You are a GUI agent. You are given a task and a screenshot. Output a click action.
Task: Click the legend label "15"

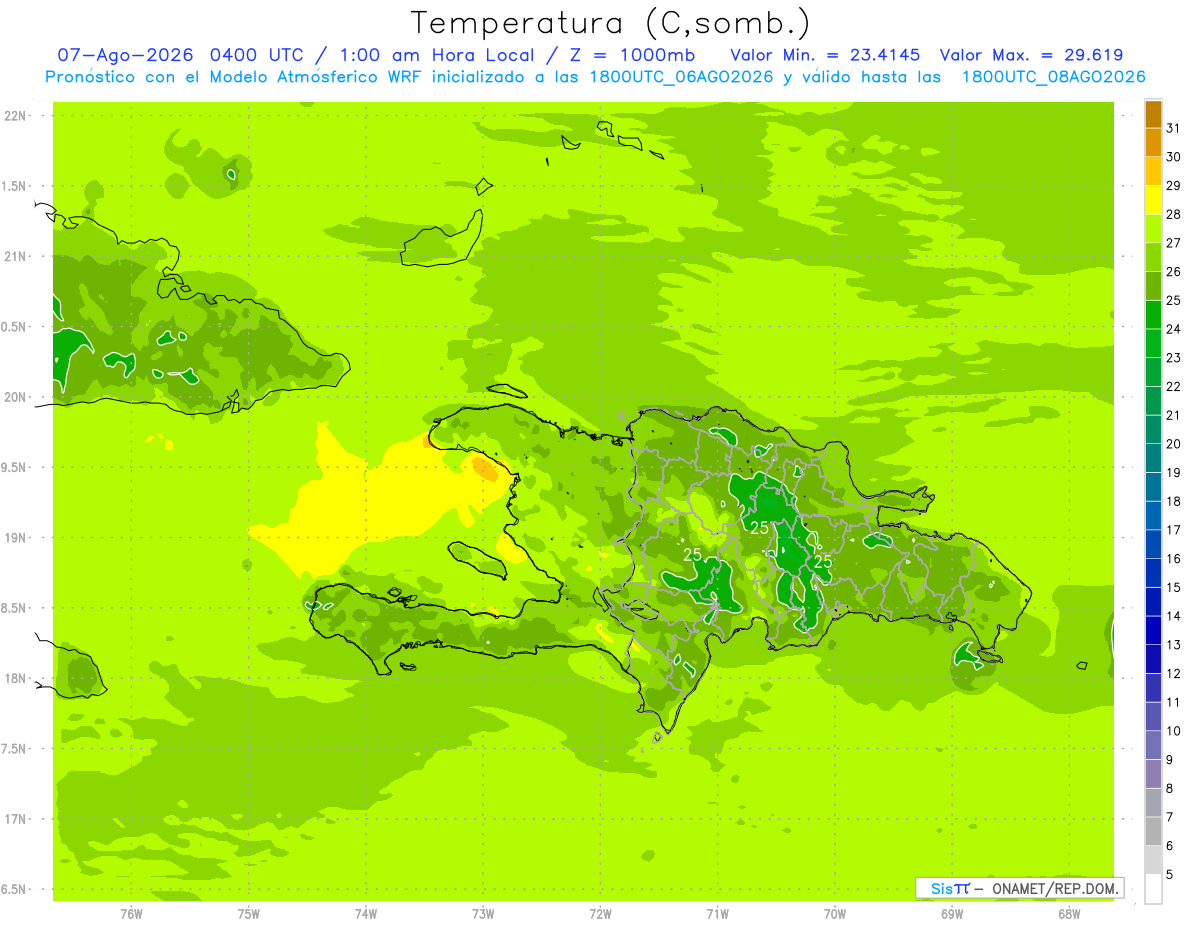[x=1174, y=587]
